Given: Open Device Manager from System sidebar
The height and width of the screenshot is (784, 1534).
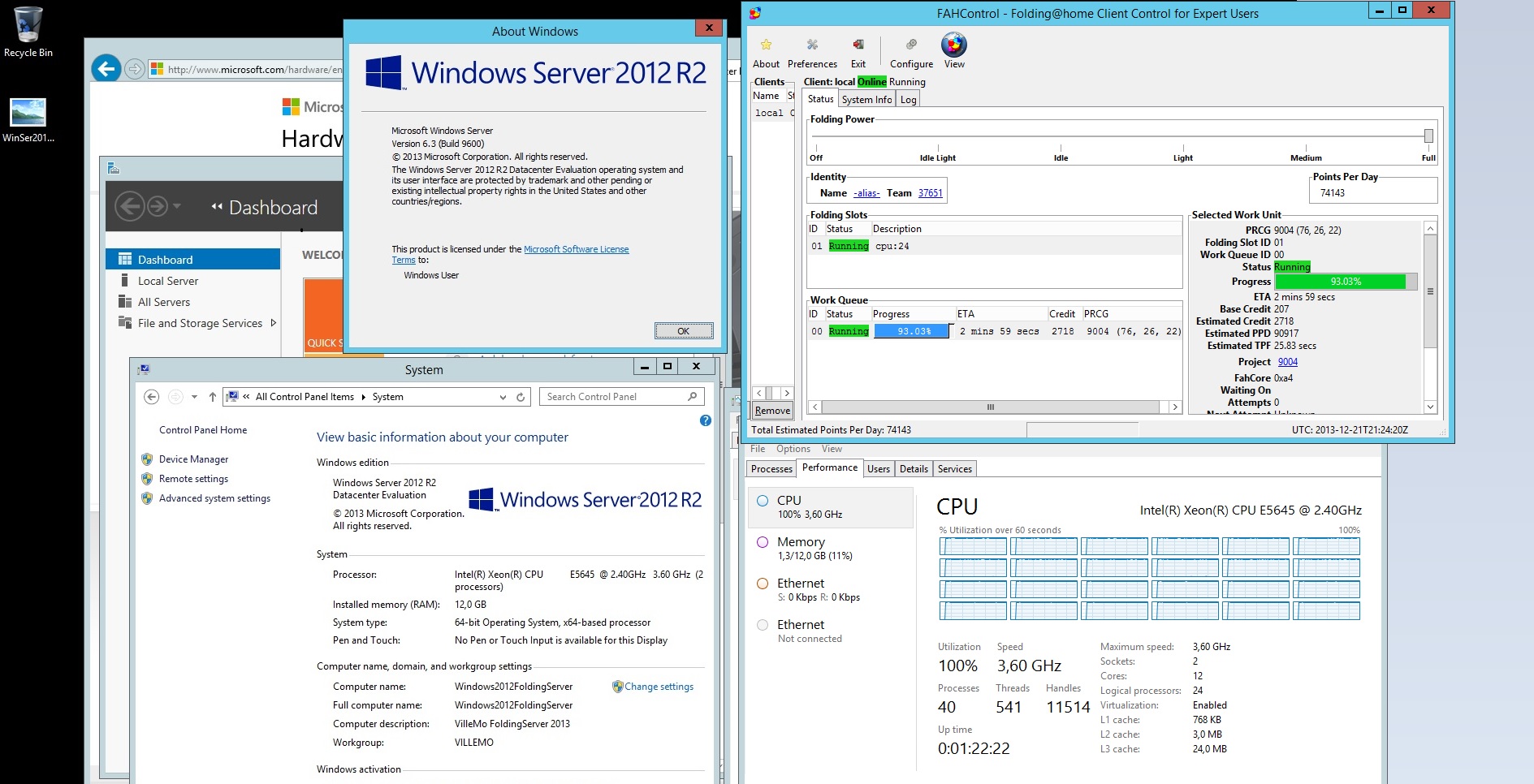Looking at the screenshot, I should point(193,459).
